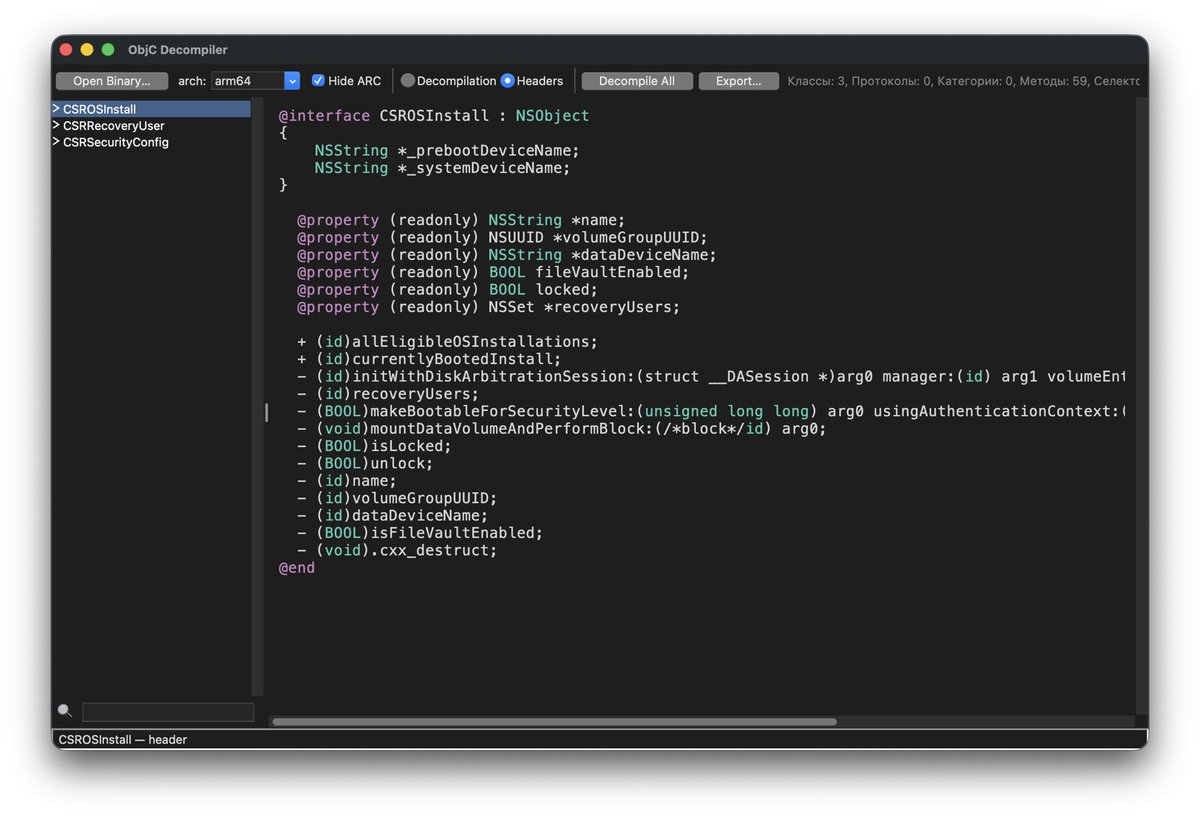This screenshot has width=1200, height=818.
Task: Close the ObjC Decompiler window
Action: click(x=66, y=49)
